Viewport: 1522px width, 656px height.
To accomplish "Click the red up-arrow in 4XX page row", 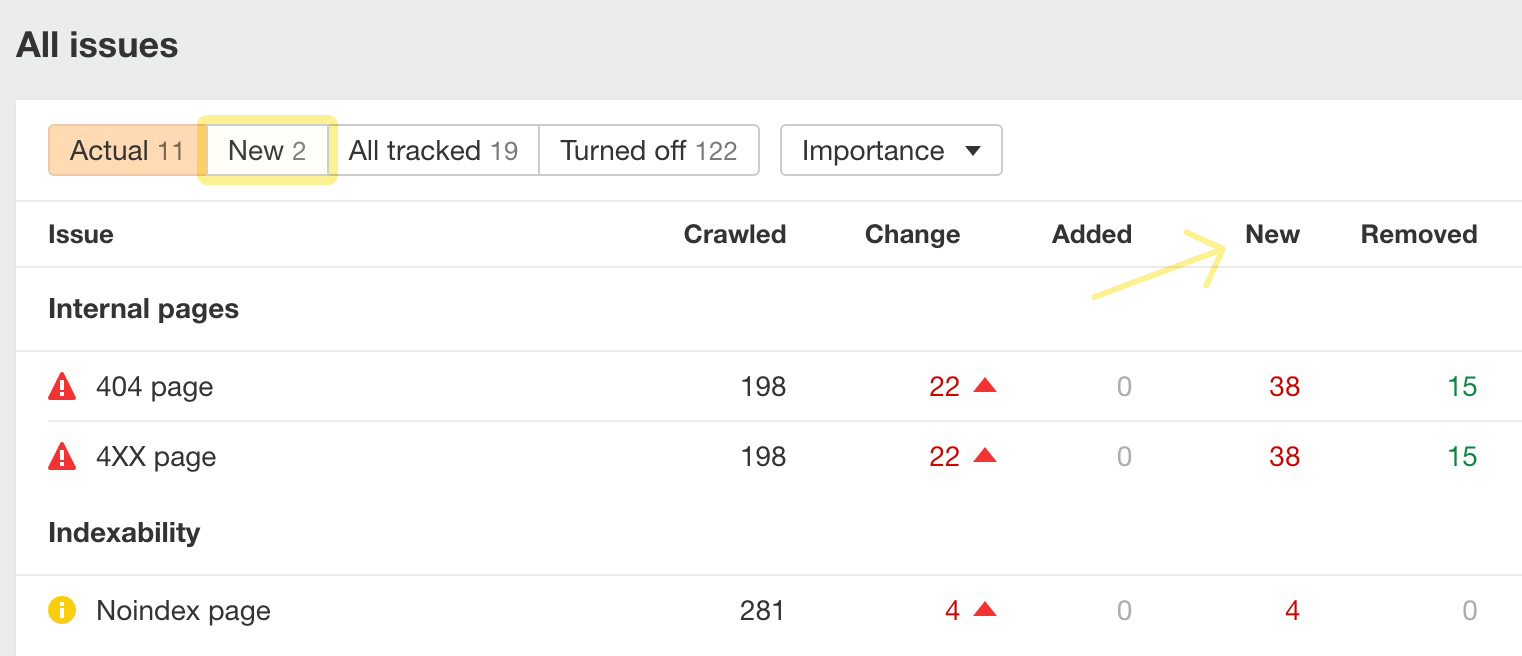I will [985, 457].
